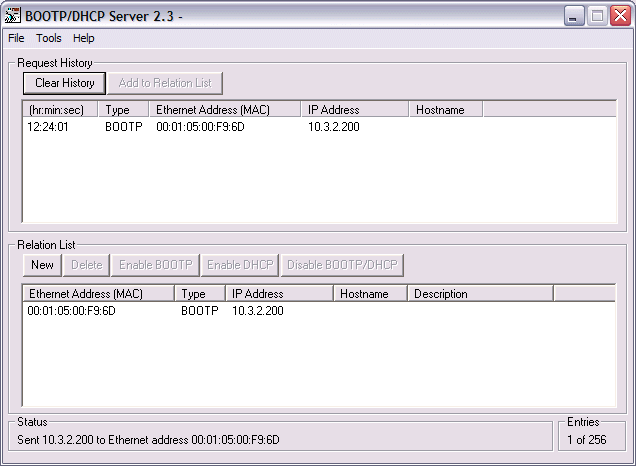The height and width of the screenshot is (466, 636).
Task: Create a New relation entry
Action: click(42, 265)
